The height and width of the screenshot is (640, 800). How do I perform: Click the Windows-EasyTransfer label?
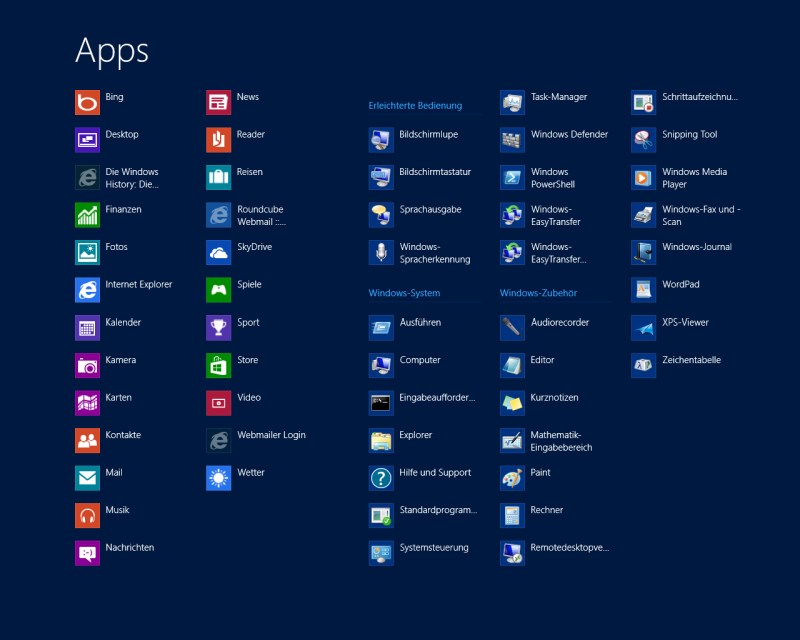[556, 215]
